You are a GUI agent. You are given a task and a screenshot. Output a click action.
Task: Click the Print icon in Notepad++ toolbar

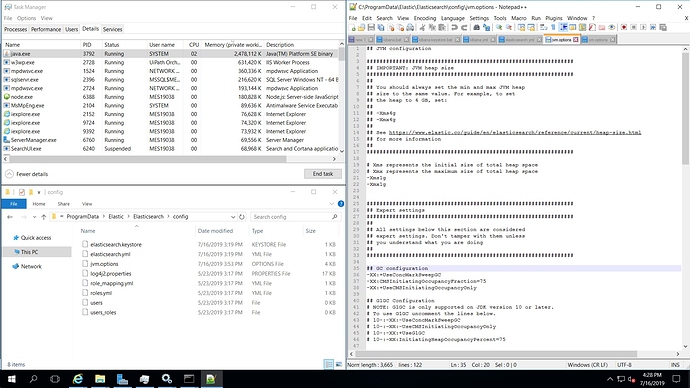click(410, 27)
